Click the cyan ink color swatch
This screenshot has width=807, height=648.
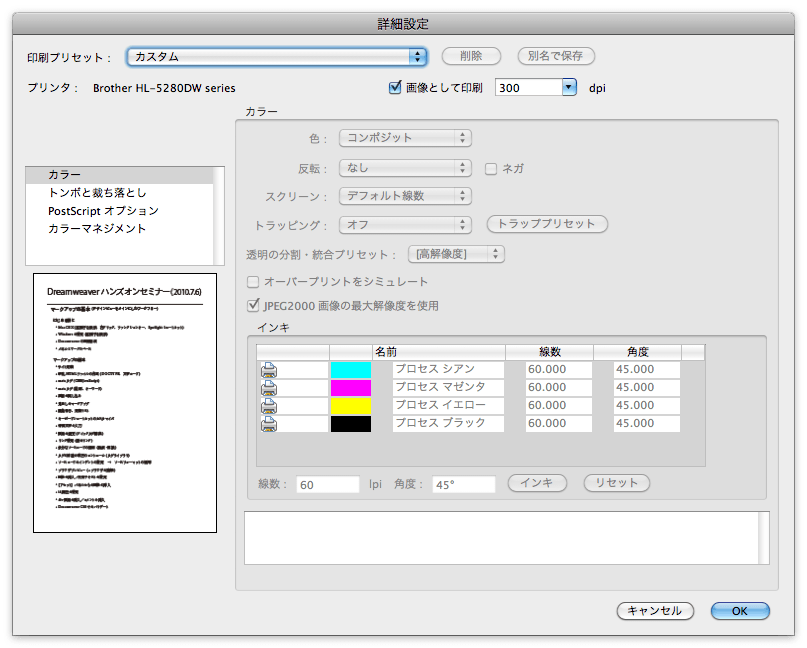[x=350, y=370]
